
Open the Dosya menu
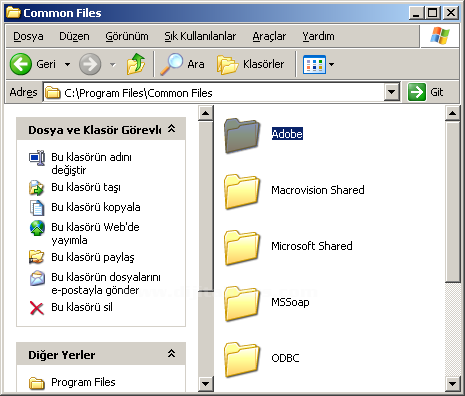(28, 36)
